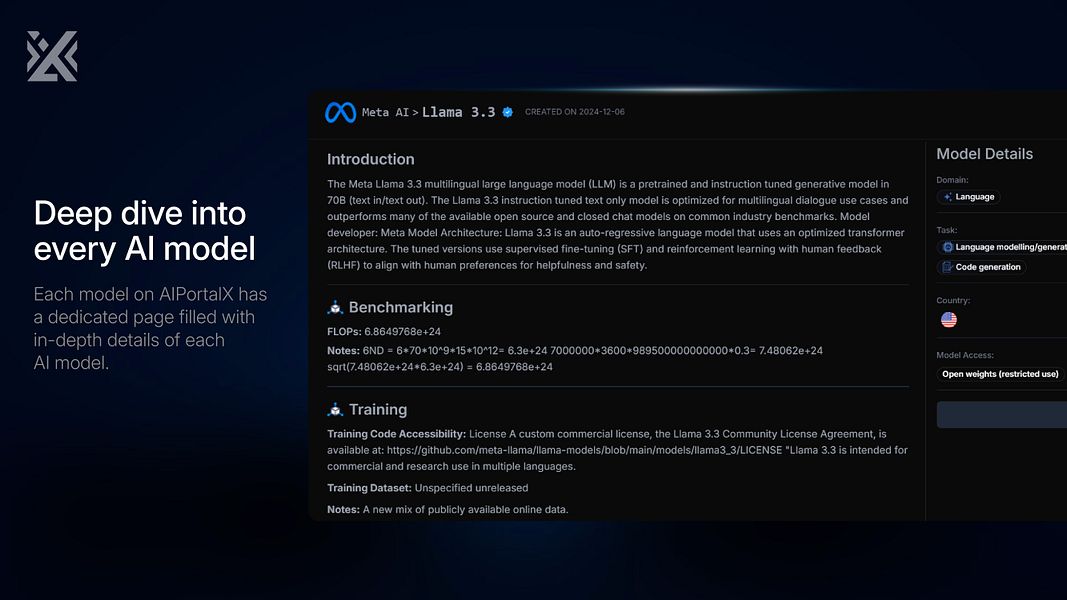Screen dimensions: 1067x600
Task: Click the Code generation tag icon
Action: (947, 267)
